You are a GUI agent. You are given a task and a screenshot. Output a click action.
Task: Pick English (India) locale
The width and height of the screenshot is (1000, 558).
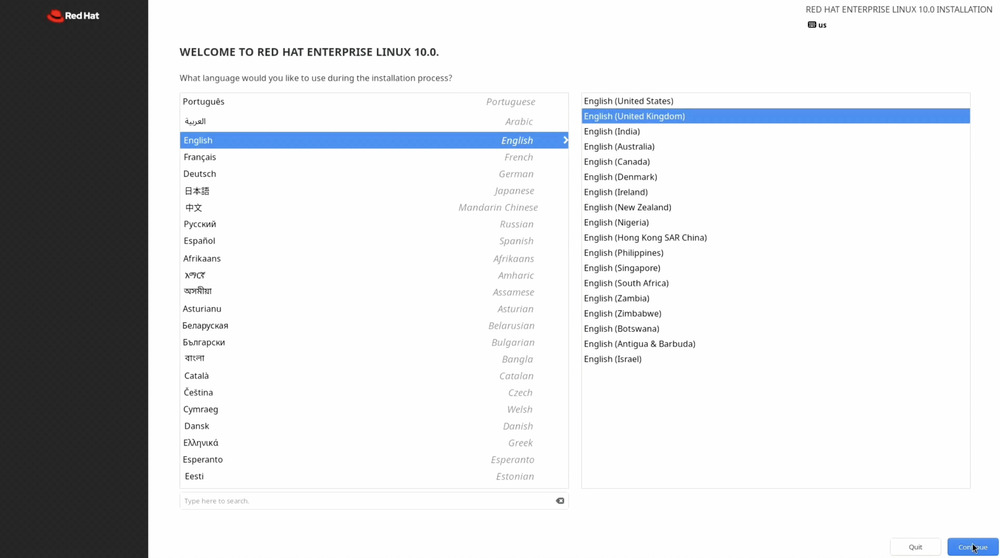point(612,132)
